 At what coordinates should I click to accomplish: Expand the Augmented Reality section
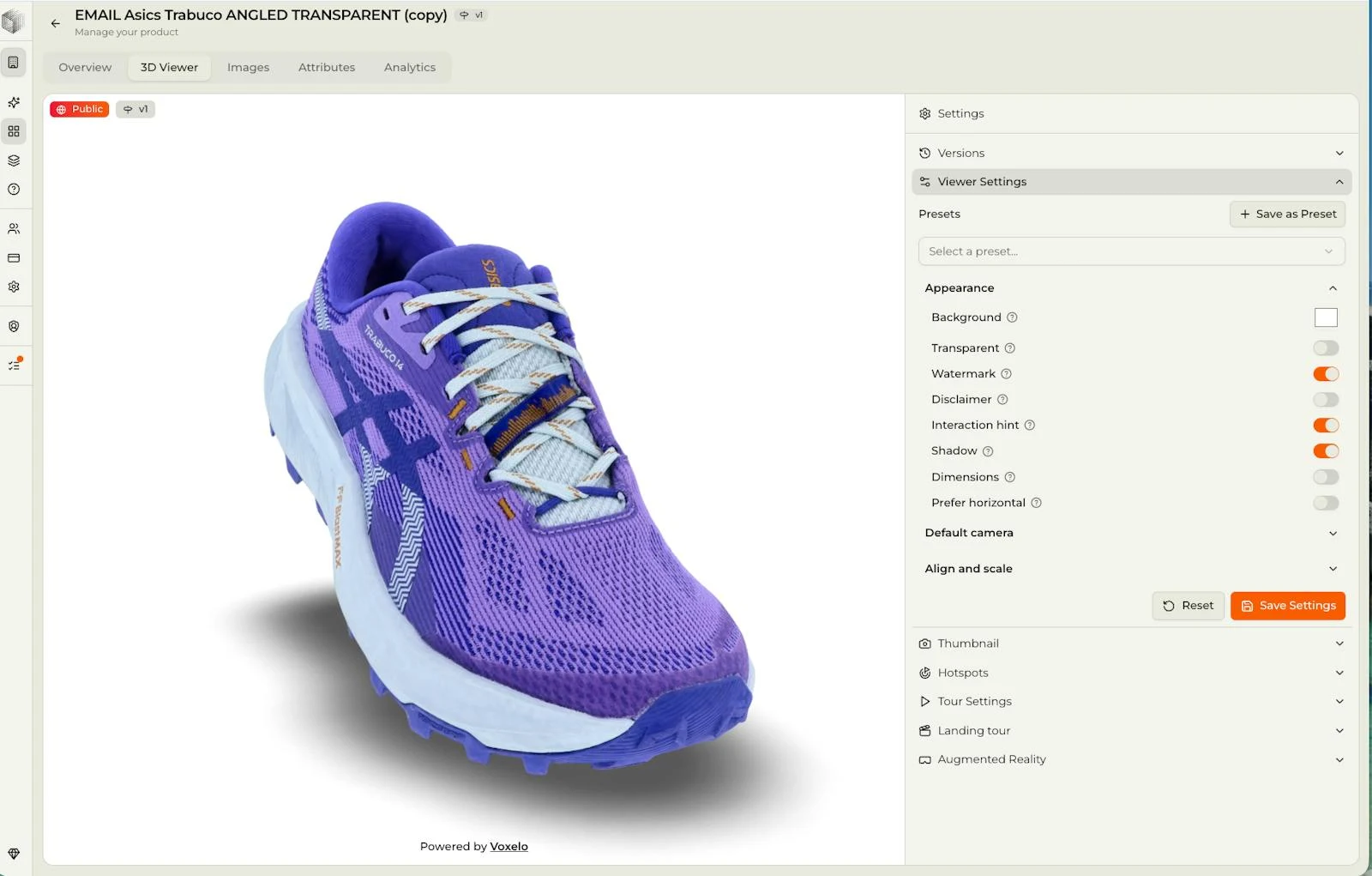coord(1131,759)
